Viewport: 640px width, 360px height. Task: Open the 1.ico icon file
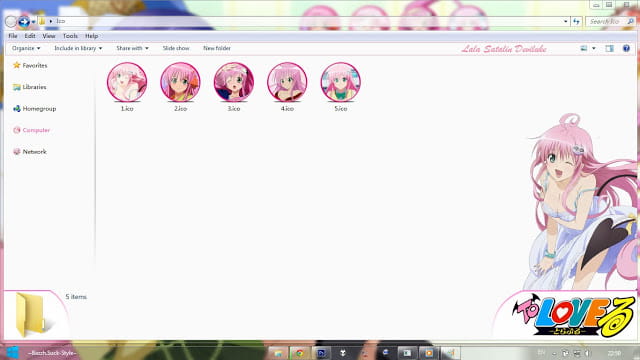pyautogui.click(x=127, y=87)
